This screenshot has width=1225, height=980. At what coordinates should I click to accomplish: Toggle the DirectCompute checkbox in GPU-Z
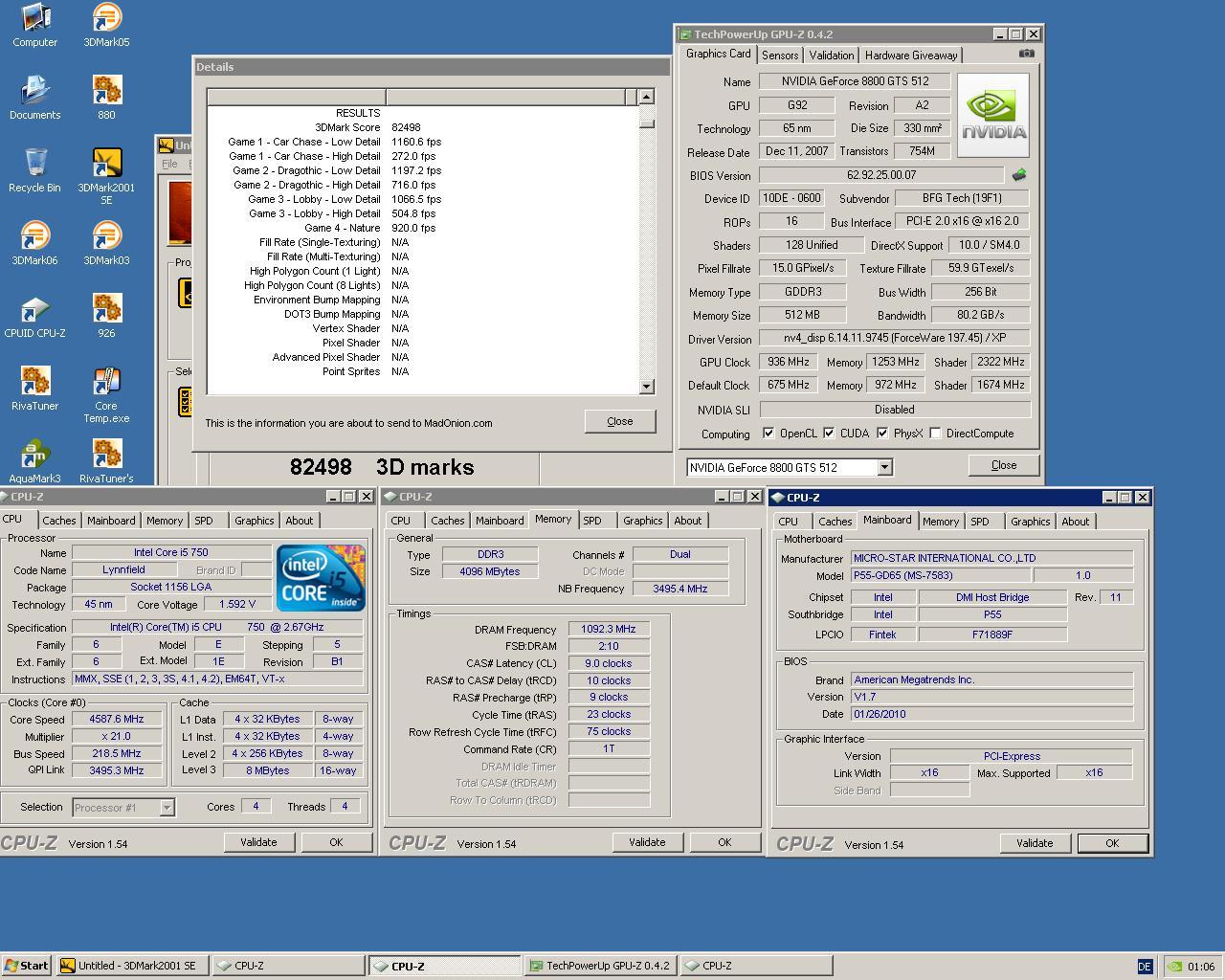point(935,434)
